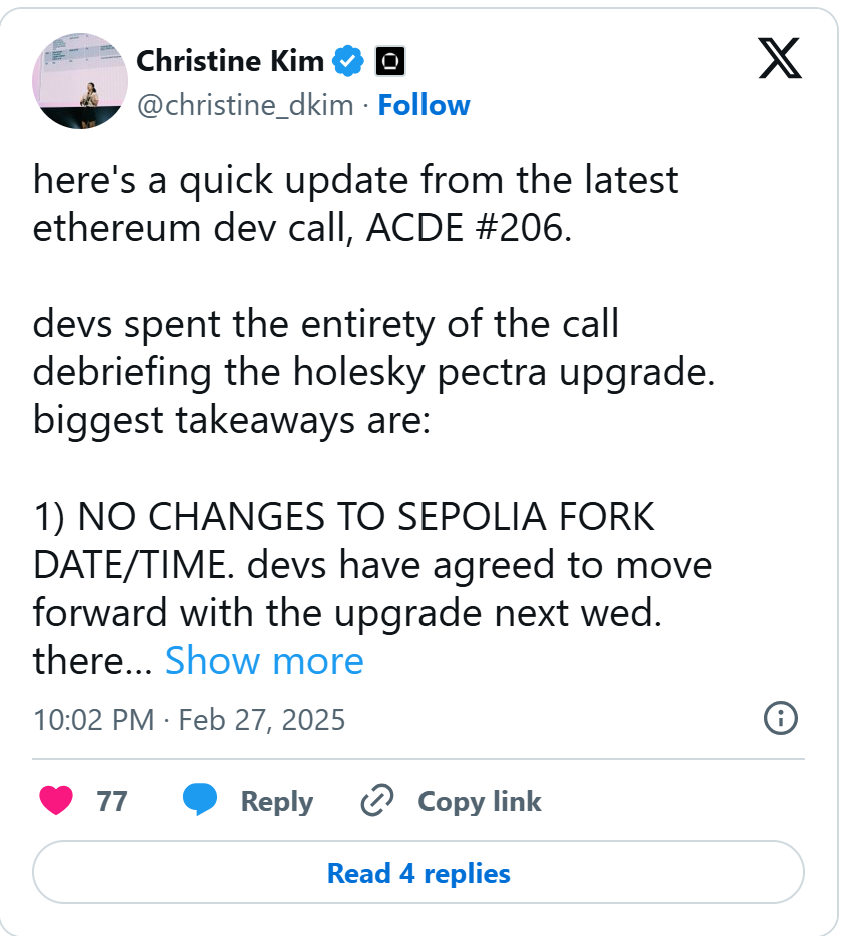Viewport: 842px width, 936px height.
Task: Click the Christine Kim display name
Action: [x=231, y=60]
